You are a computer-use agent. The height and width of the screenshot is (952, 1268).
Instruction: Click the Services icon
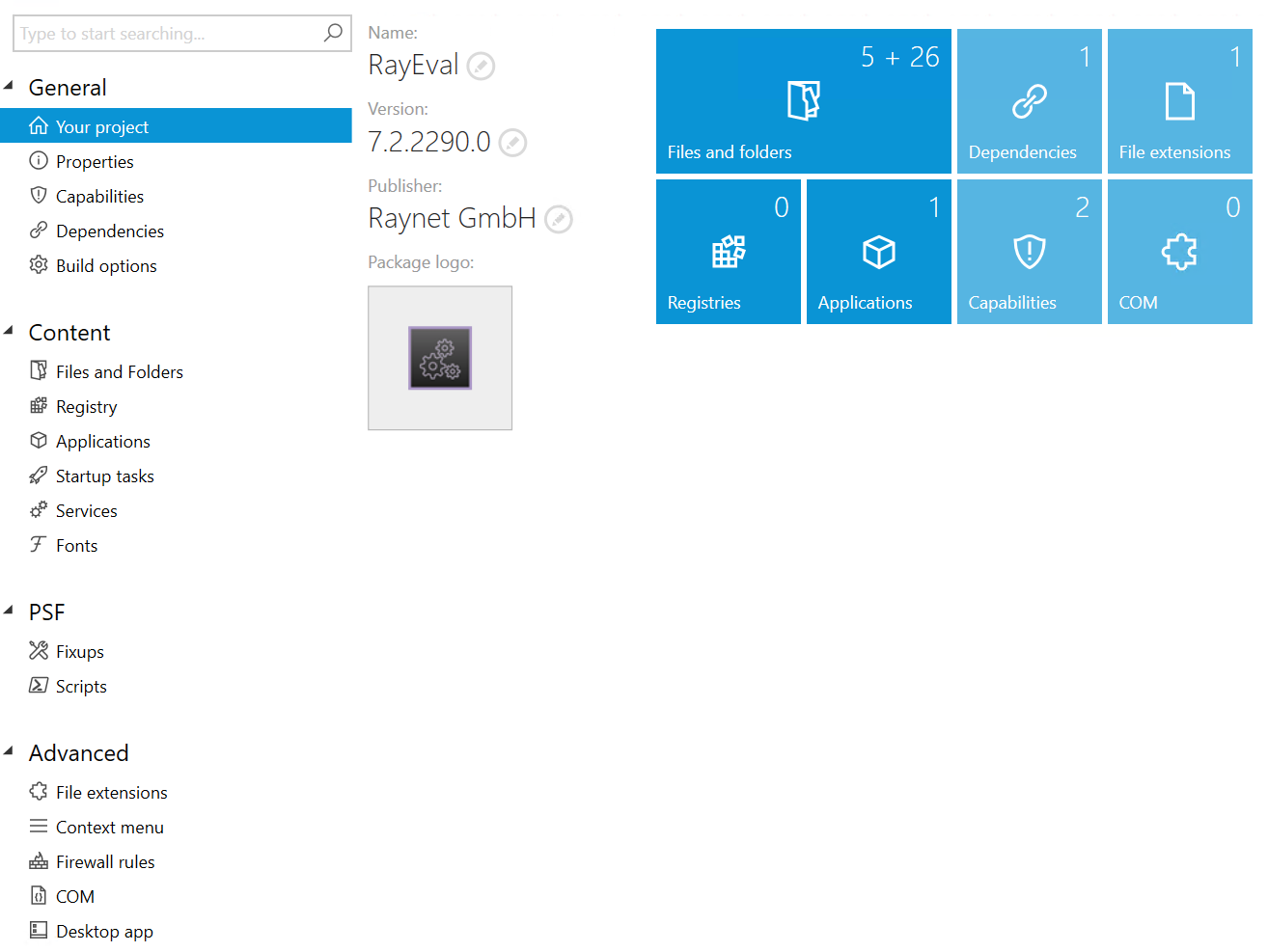39,510
